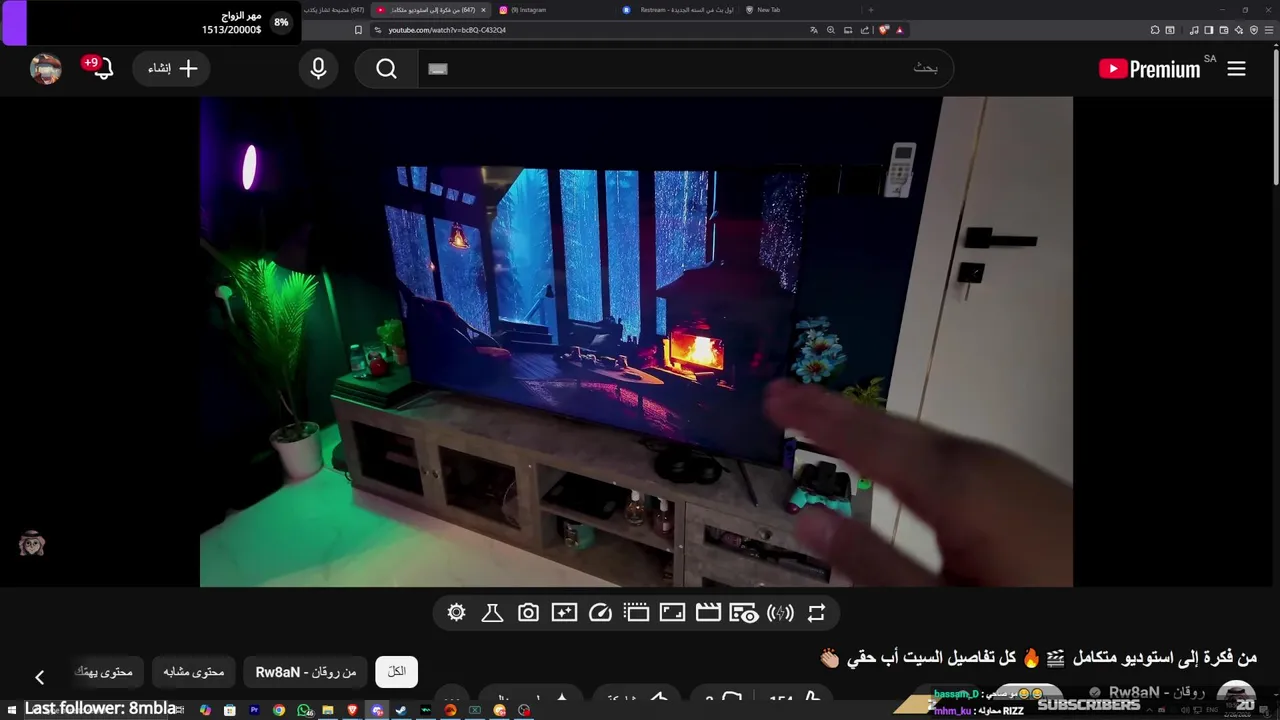Screen dimensions: 1280x720
Task: Open the playback speed gauge icon
Action: 600,613
